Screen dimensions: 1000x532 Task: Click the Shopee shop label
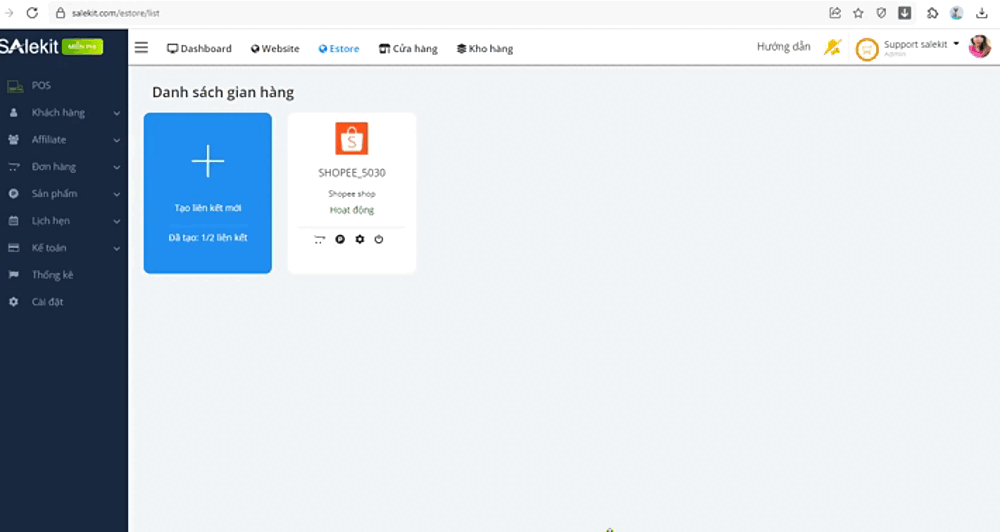coord(352,193)
